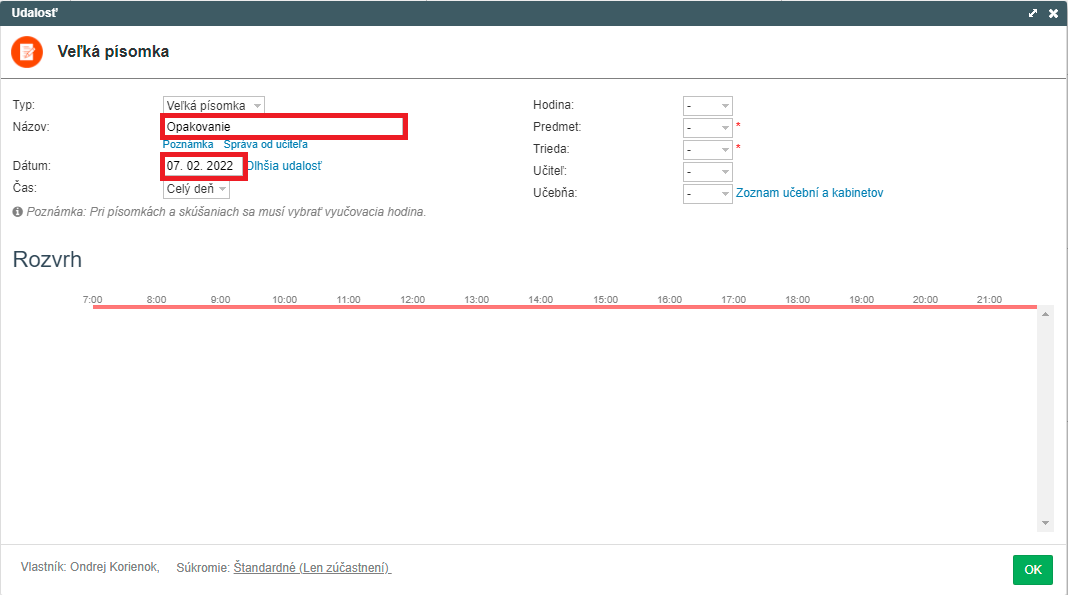Confirm with the green OK button
Image resolution: width=1068 pixels, height=595 pixels.
(1033, 570)
